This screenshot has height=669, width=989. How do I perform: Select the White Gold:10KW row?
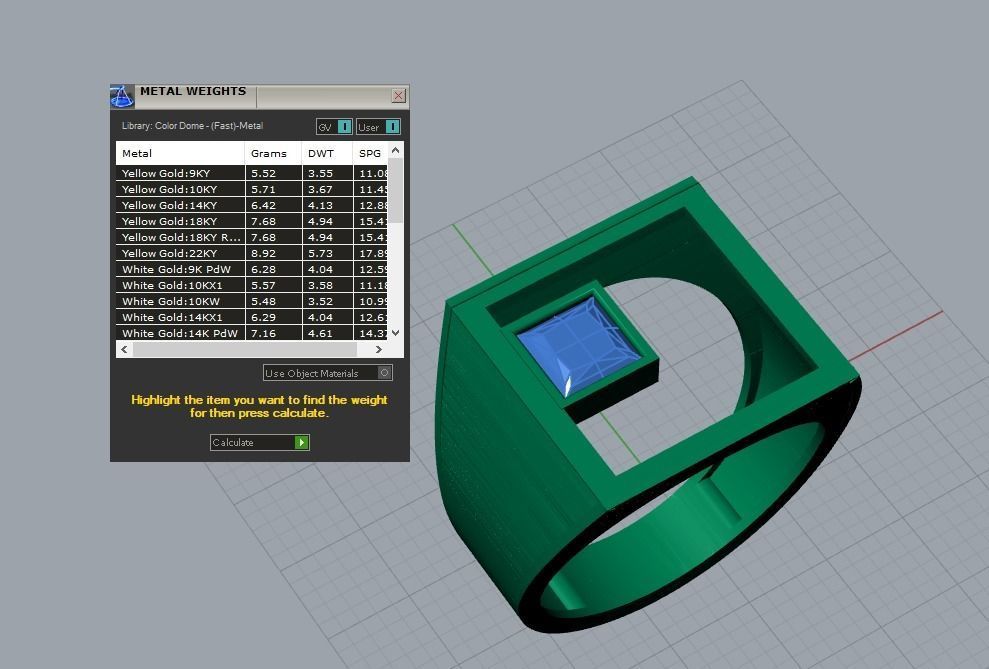click(x=251, y=301)
